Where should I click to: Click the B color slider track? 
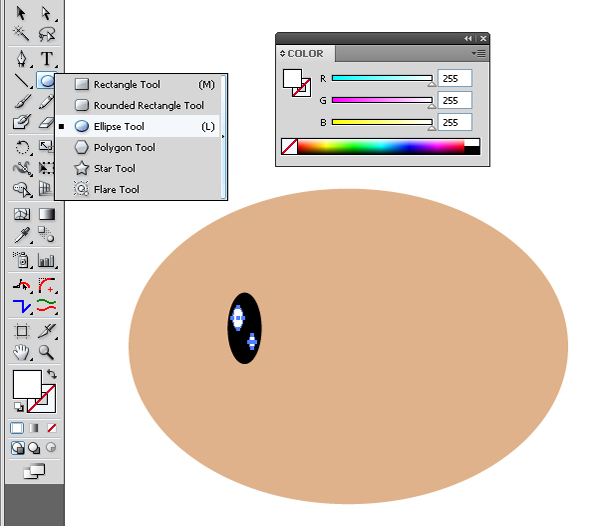[x=382, y=122]
